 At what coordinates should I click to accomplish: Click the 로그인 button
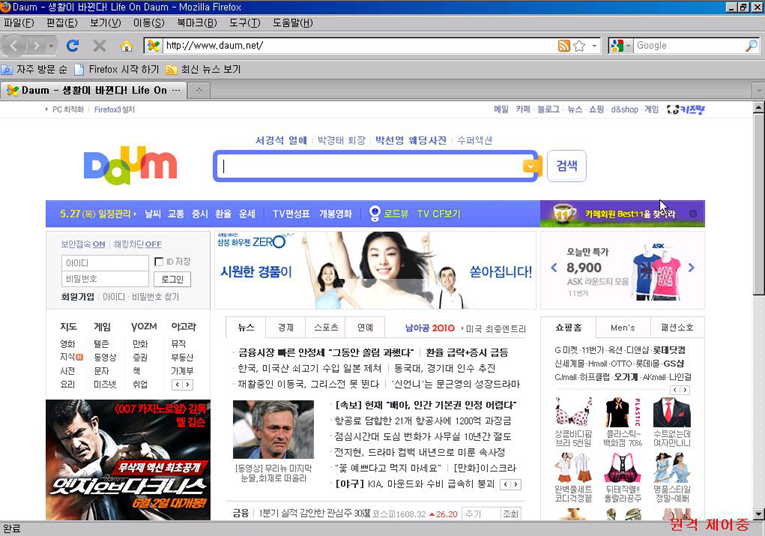(x=172, y=279)
